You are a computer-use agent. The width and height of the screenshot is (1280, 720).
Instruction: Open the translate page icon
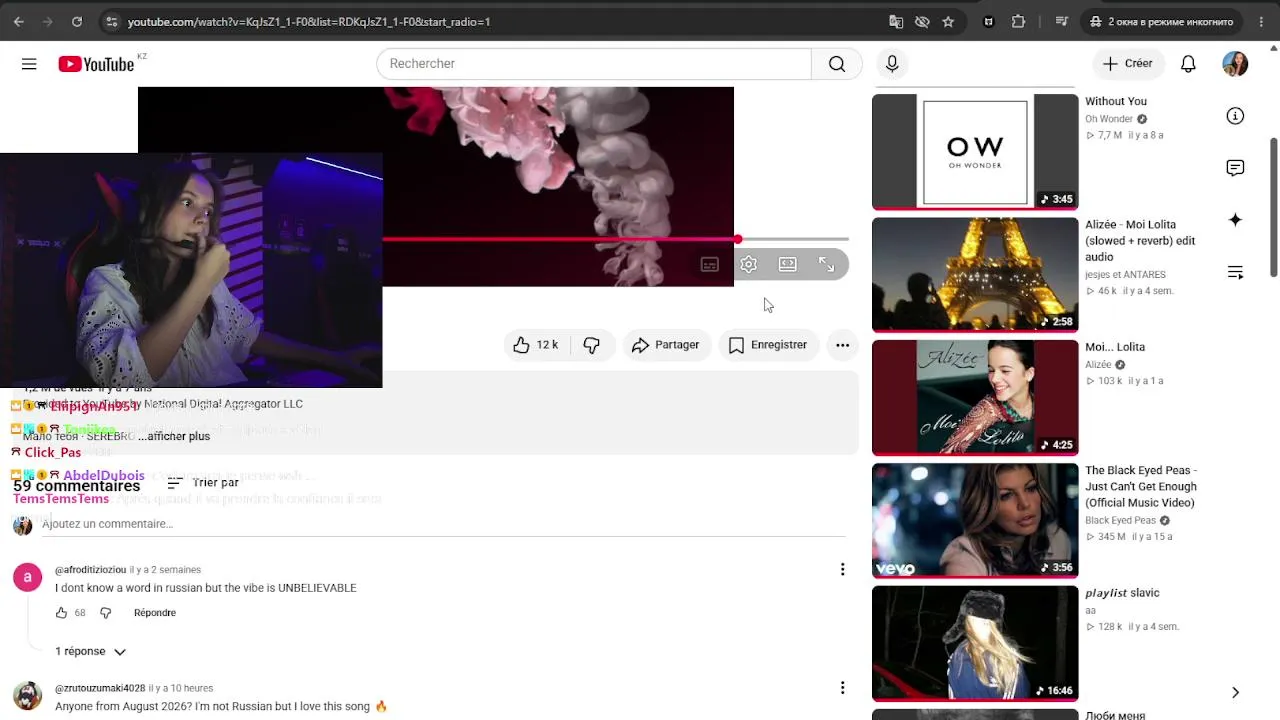[x=896, y=21]
